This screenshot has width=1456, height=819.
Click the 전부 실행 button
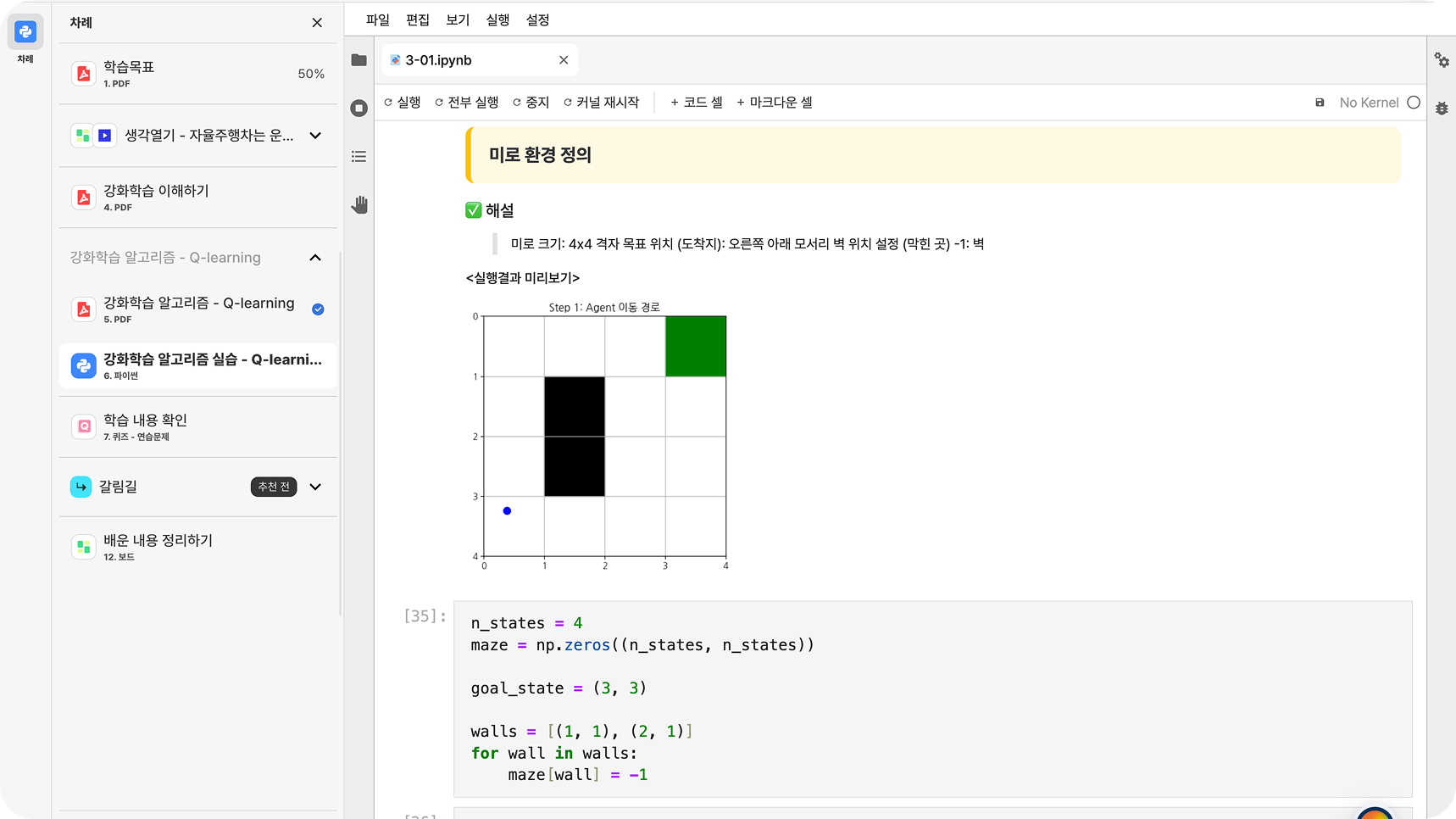466,103
